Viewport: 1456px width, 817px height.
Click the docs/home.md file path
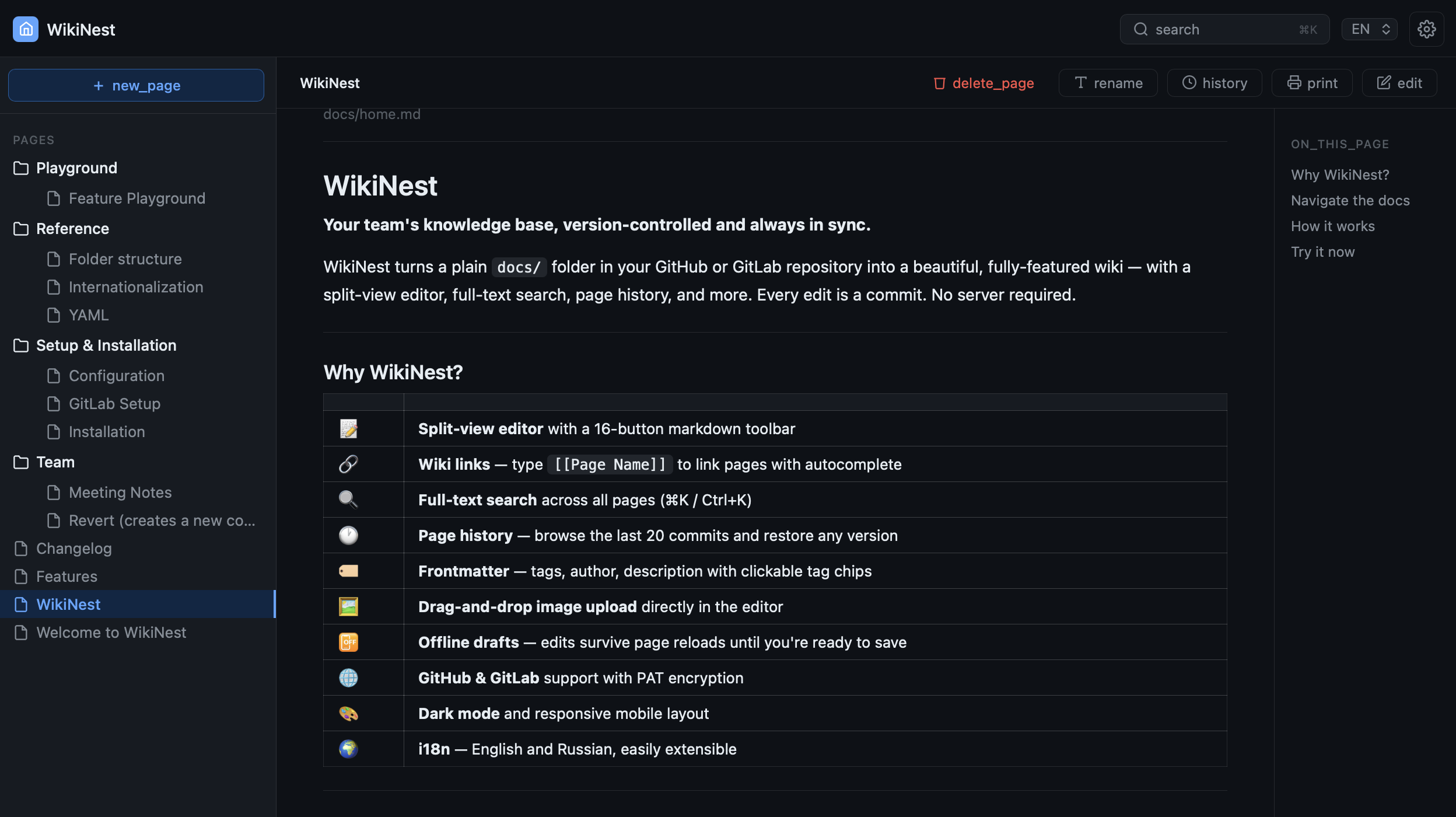tap(372, 114)
